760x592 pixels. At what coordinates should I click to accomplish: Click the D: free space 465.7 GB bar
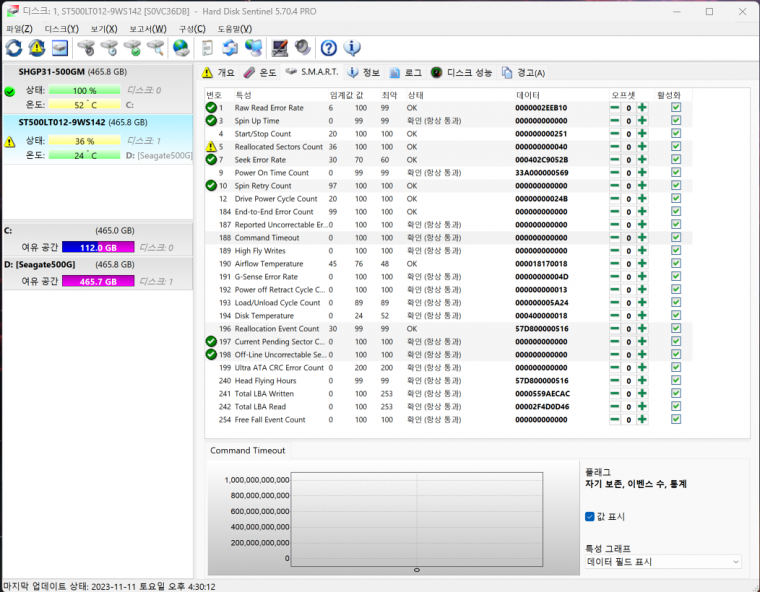98,281
